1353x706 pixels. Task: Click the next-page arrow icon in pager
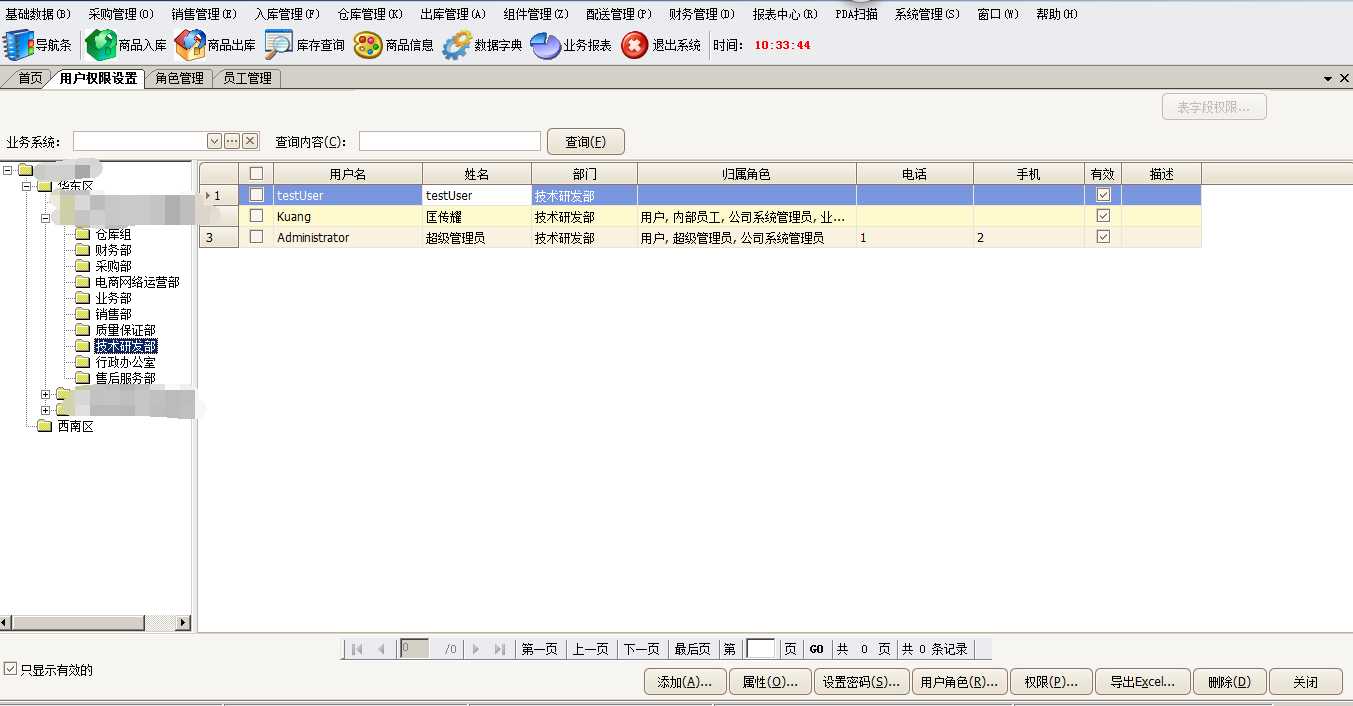click(476, 649)
